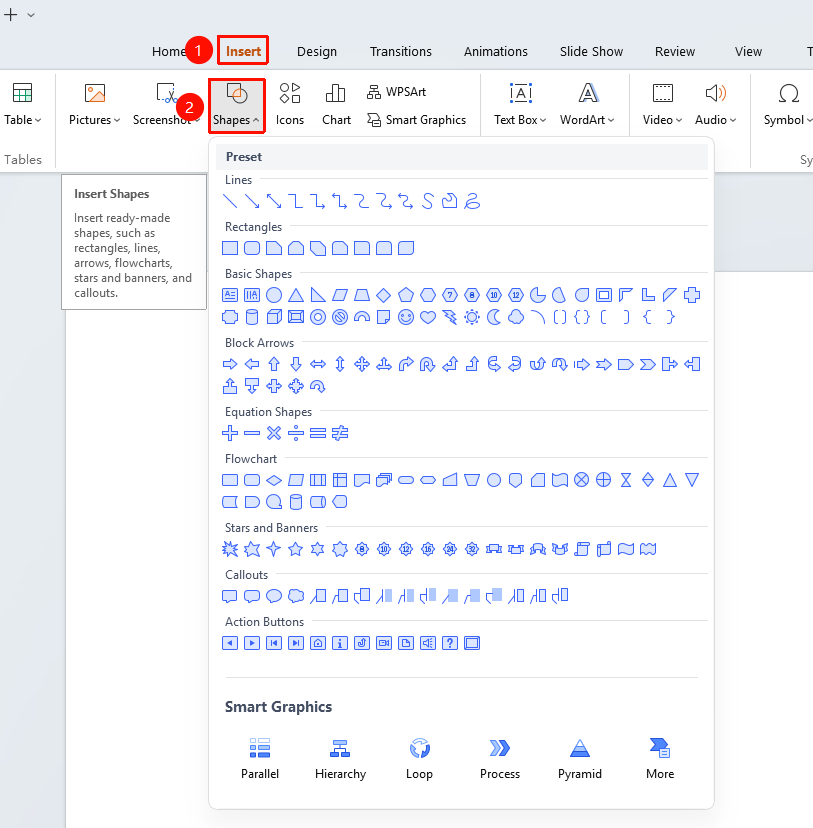Open the Animations tab
The width and height of the screenshot is (813, 828).
(496, 51)
